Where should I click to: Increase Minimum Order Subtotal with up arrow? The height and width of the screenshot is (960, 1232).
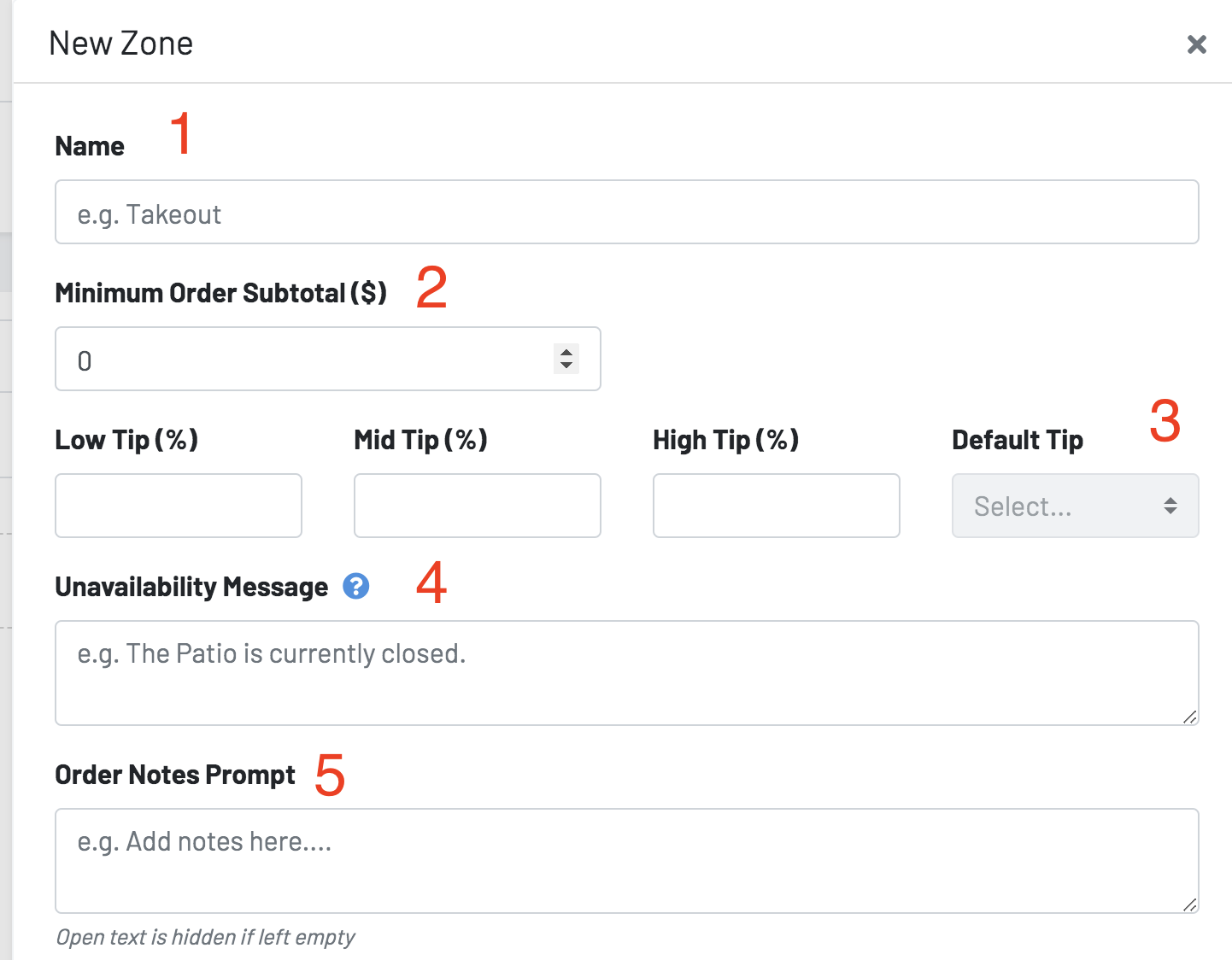tap(566, 351)
